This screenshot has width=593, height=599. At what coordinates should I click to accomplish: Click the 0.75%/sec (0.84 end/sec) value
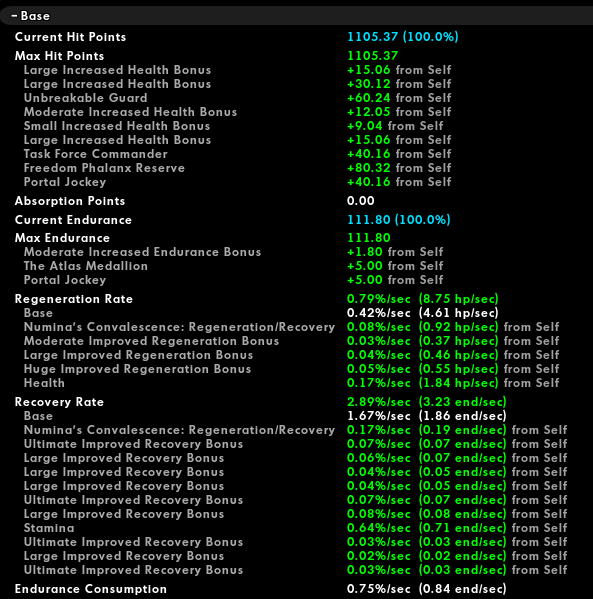click(426, 589)
